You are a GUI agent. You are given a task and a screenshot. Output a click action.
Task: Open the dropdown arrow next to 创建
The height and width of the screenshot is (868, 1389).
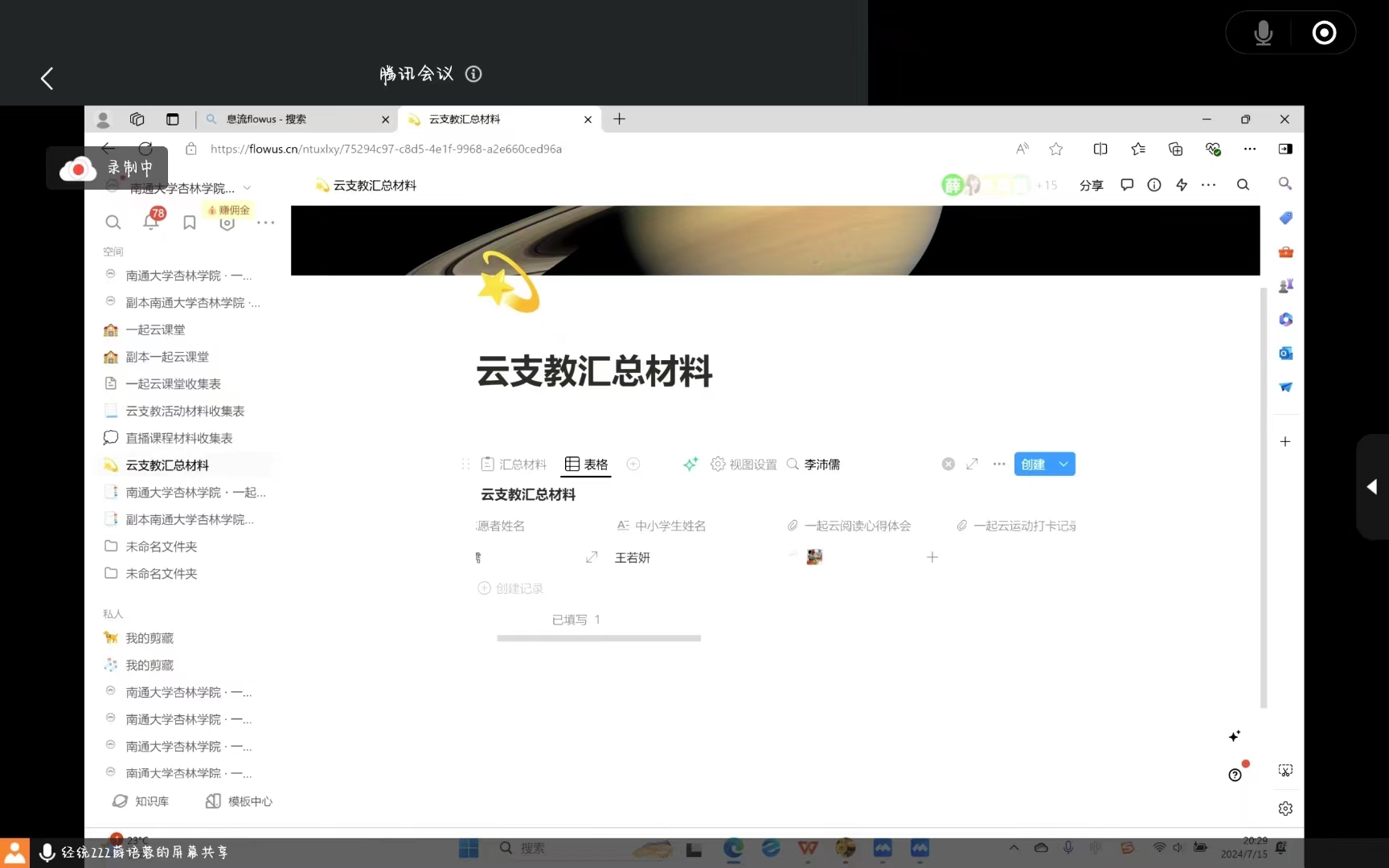pyautogui.click(x=1063, y=464)
